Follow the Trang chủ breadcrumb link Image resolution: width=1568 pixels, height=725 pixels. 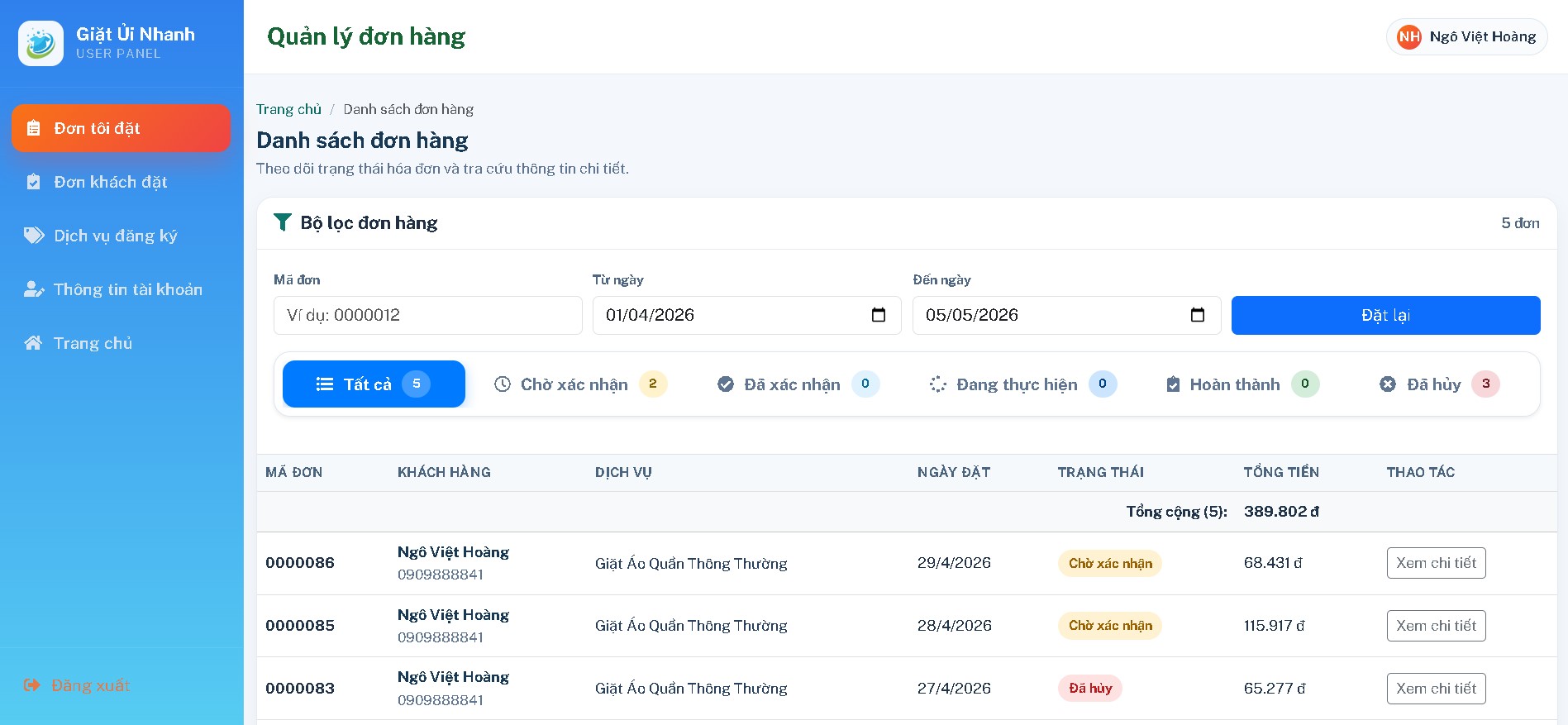(288, 109)
